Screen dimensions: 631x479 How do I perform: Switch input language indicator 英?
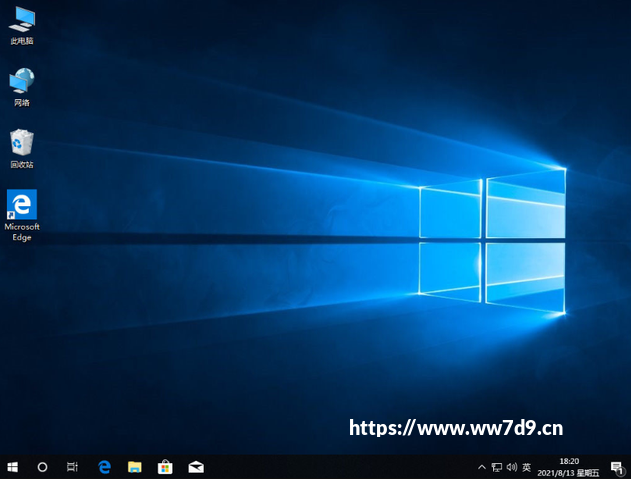526,467
